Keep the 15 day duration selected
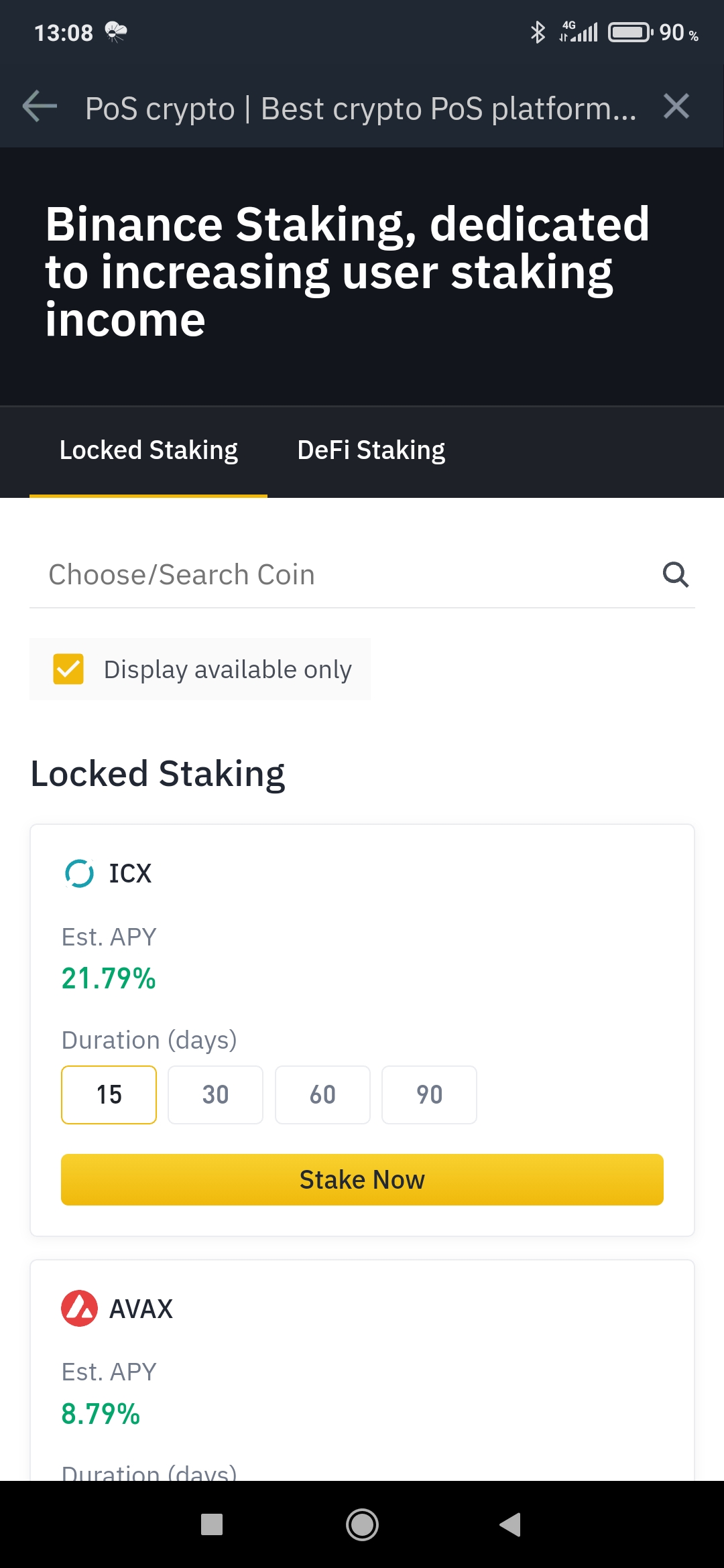 [x=109, y=1095]
